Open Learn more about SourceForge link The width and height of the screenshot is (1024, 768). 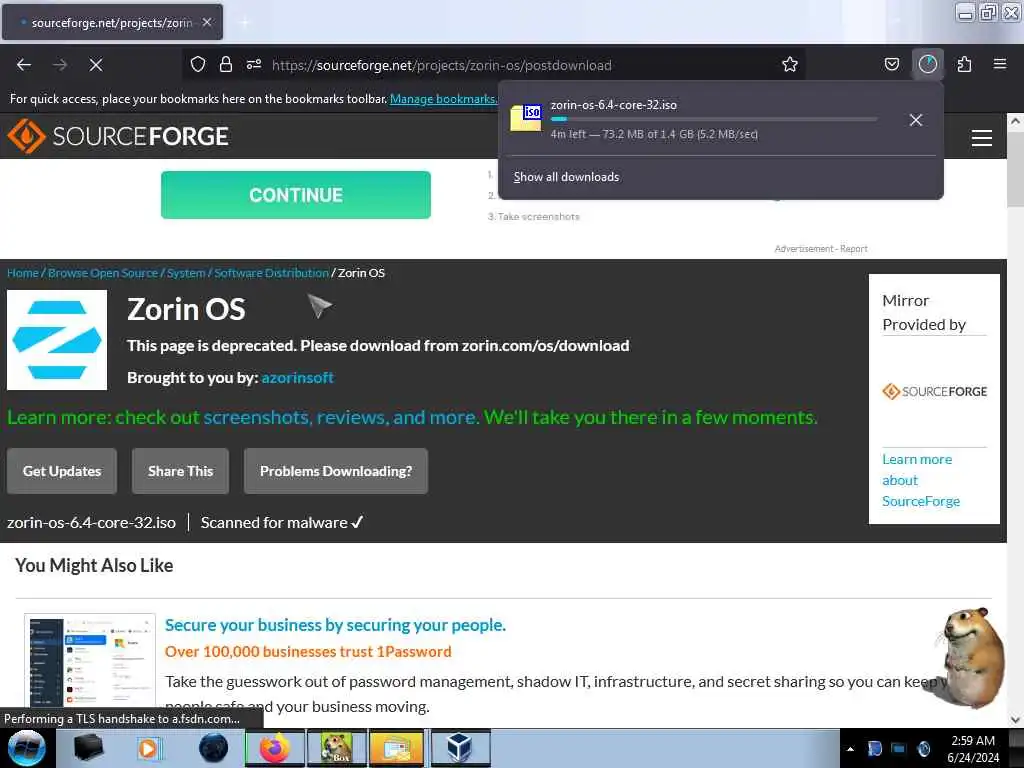[921, 480]
